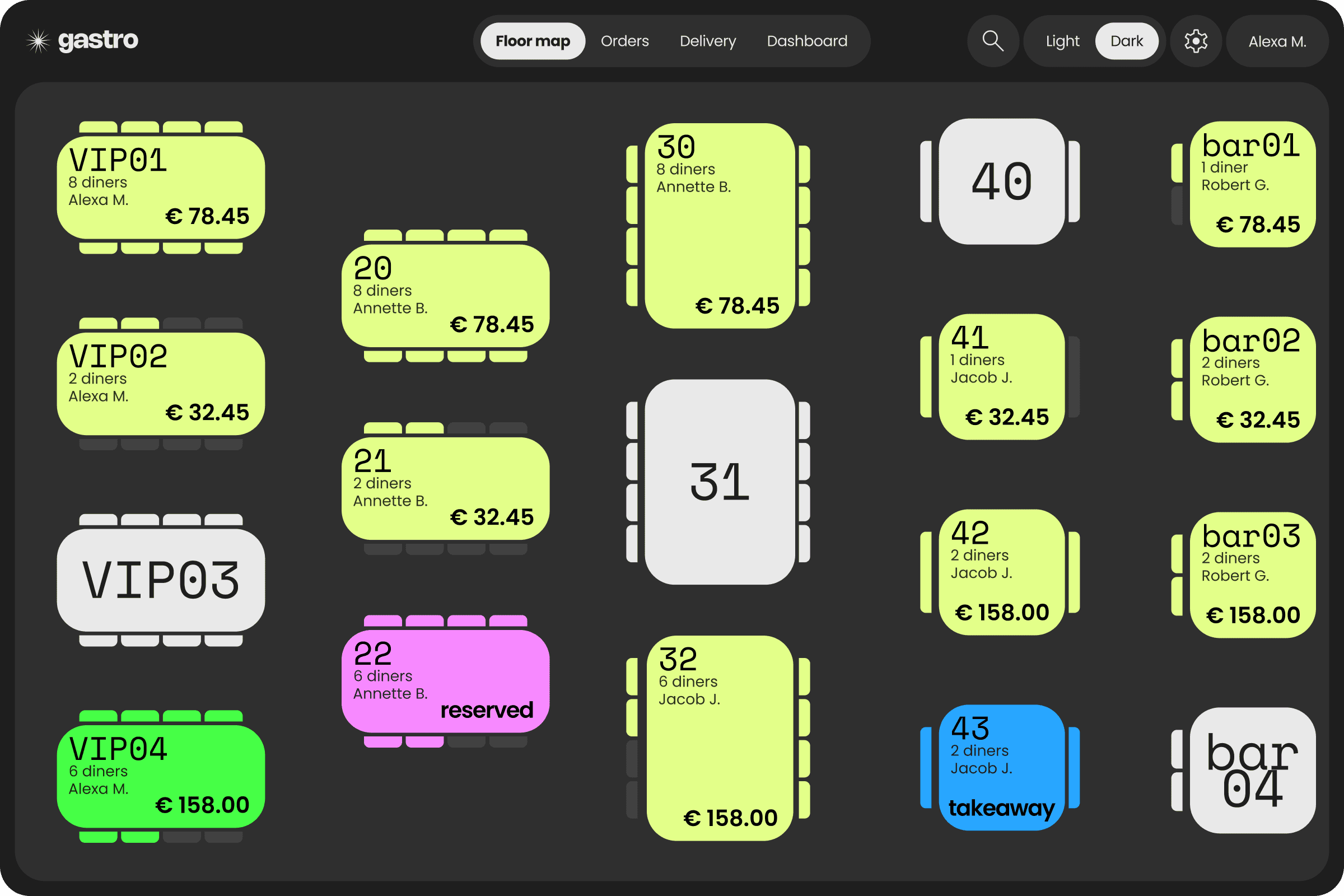Open the reserved table 22
The height and width of the screenshot is (896, 1344).
(445, 680)
